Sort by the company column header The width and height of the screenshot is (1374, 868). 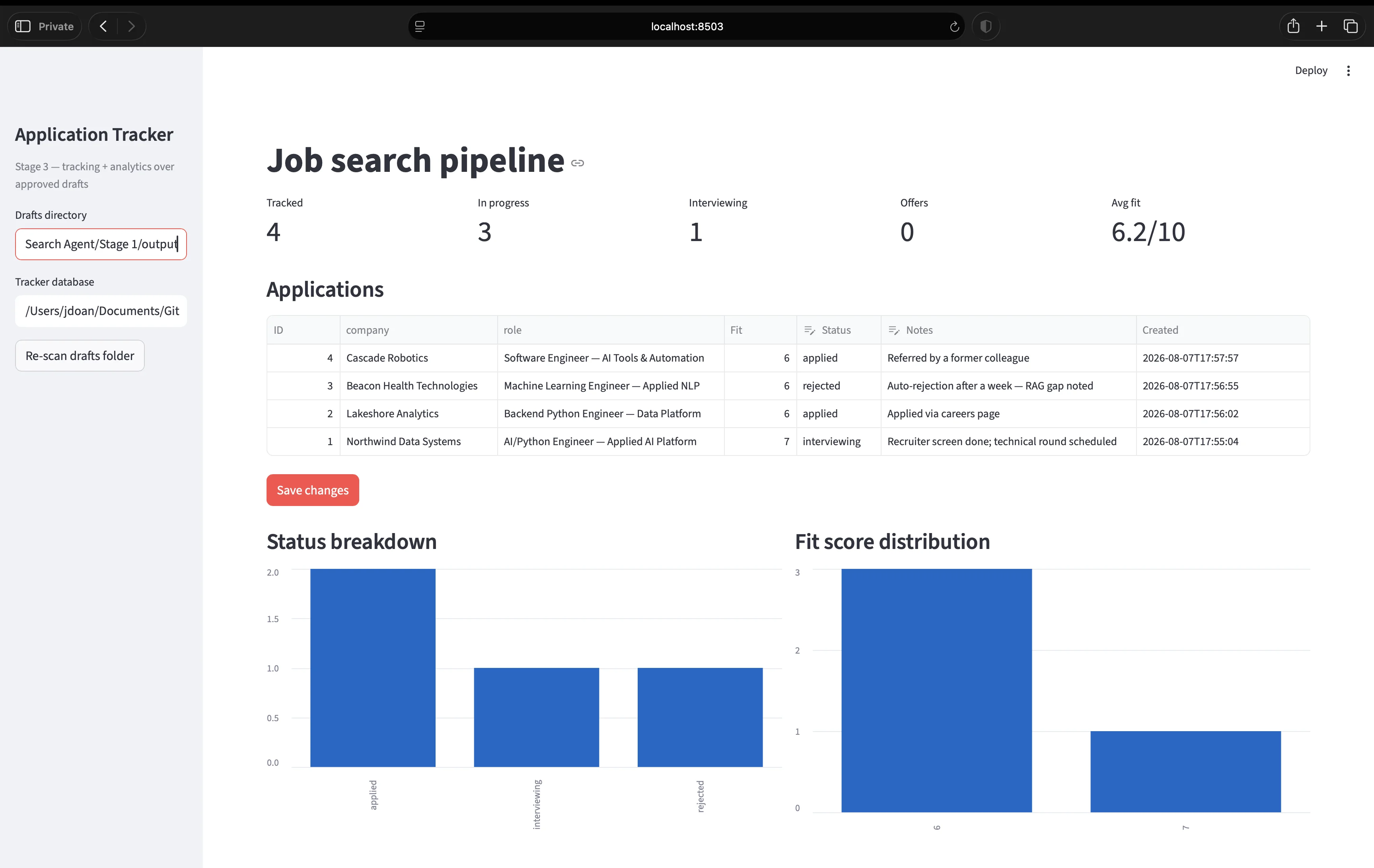click(x=418, y=330)
